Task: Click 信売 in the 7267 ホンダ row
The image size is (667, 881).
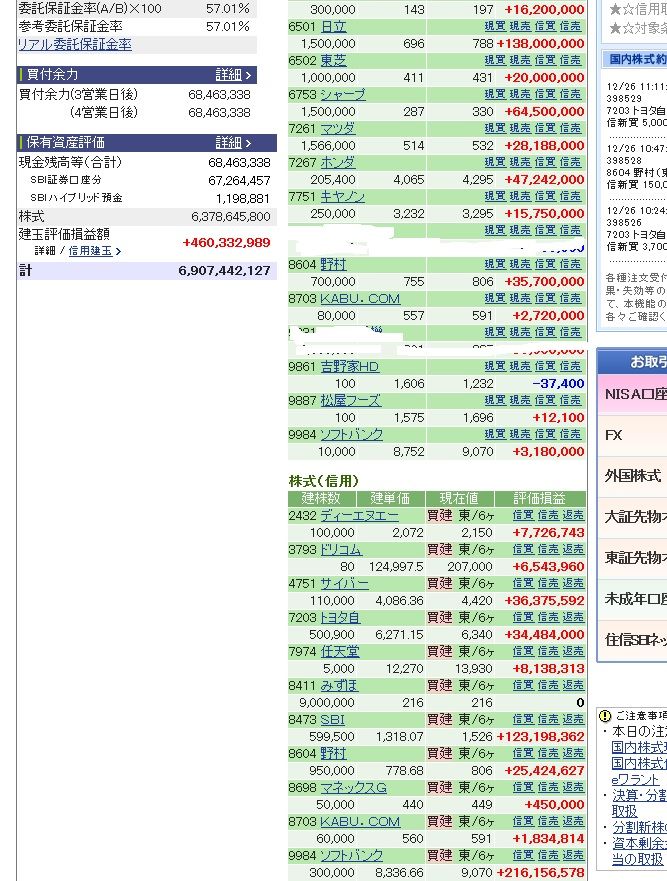Action: [x=570, y=162]
